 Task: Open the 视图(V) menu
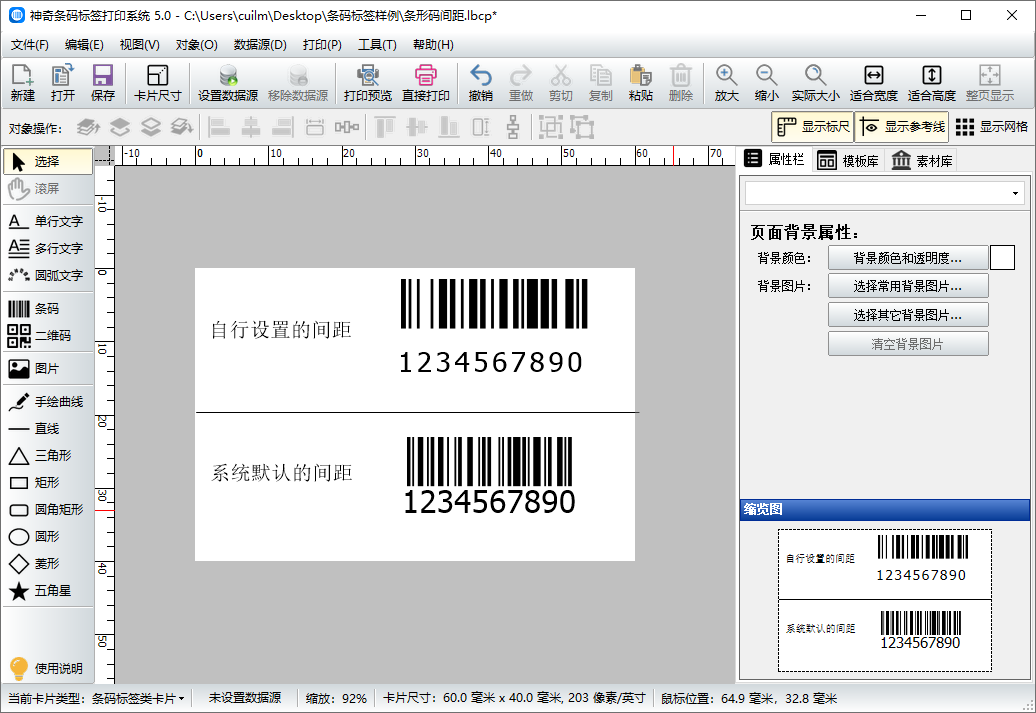(x=139, y=45)
